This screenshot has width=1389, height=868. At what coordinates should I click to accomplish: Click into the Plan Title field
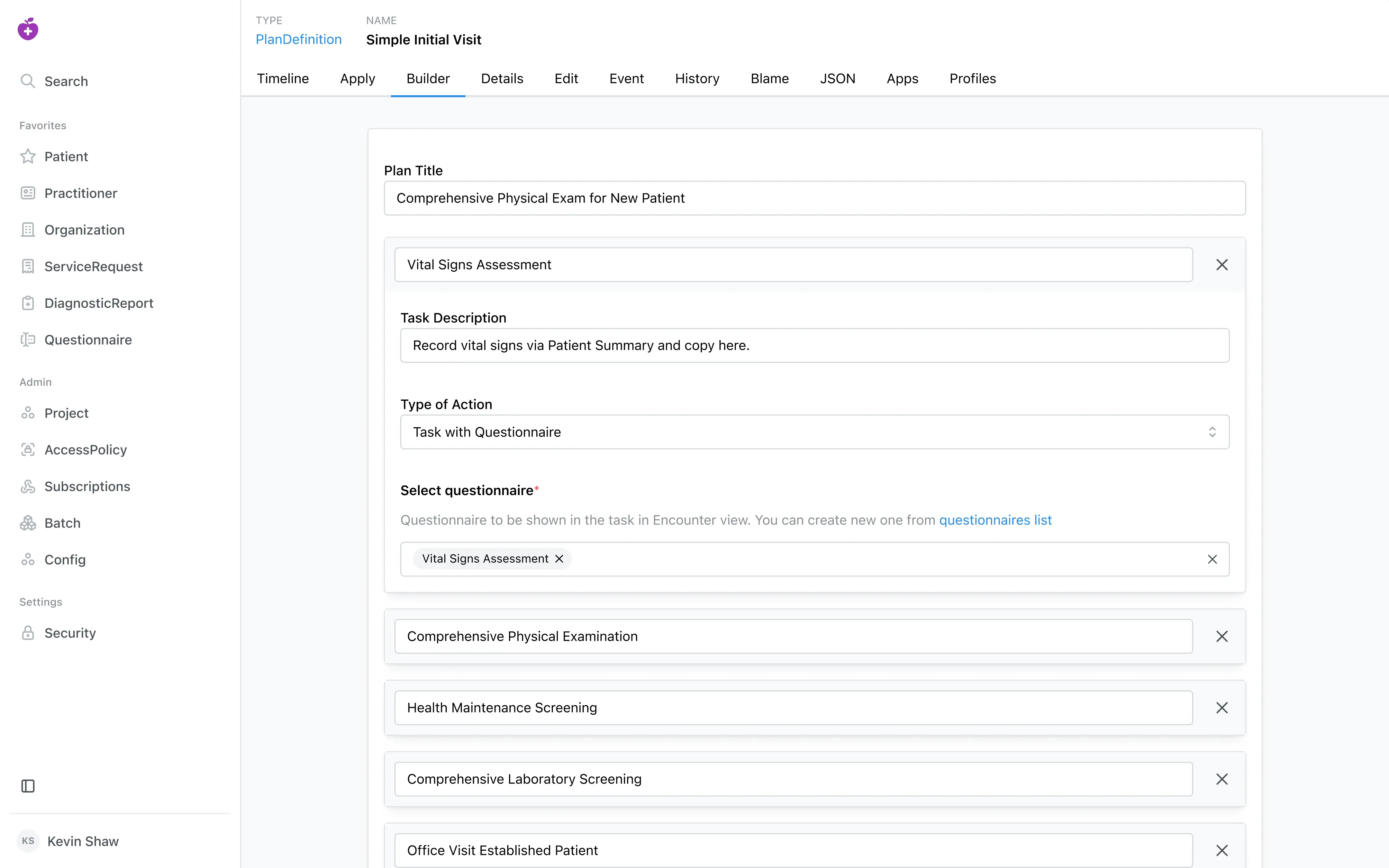[814, 198]
